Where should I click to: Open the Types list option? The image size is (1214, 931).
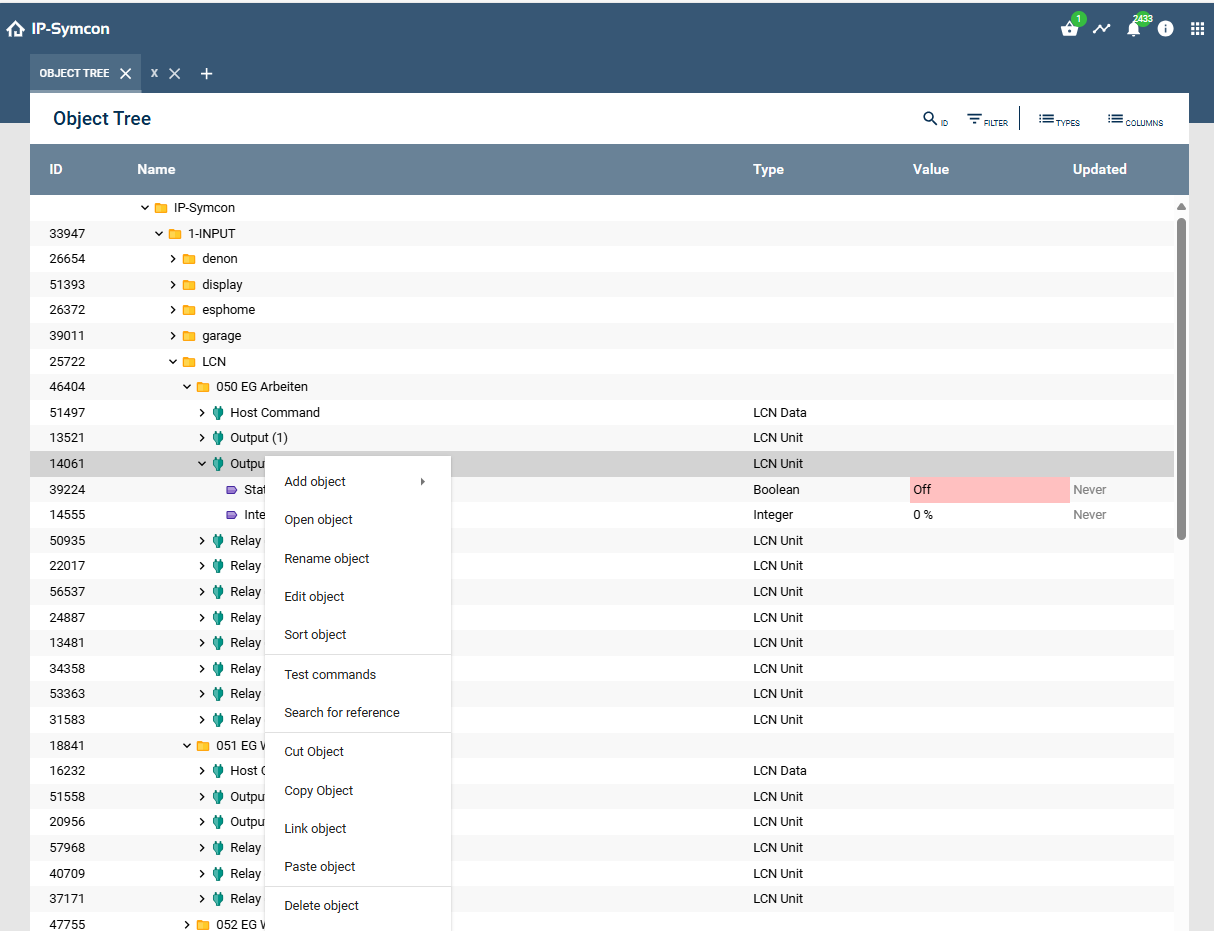1059,119
